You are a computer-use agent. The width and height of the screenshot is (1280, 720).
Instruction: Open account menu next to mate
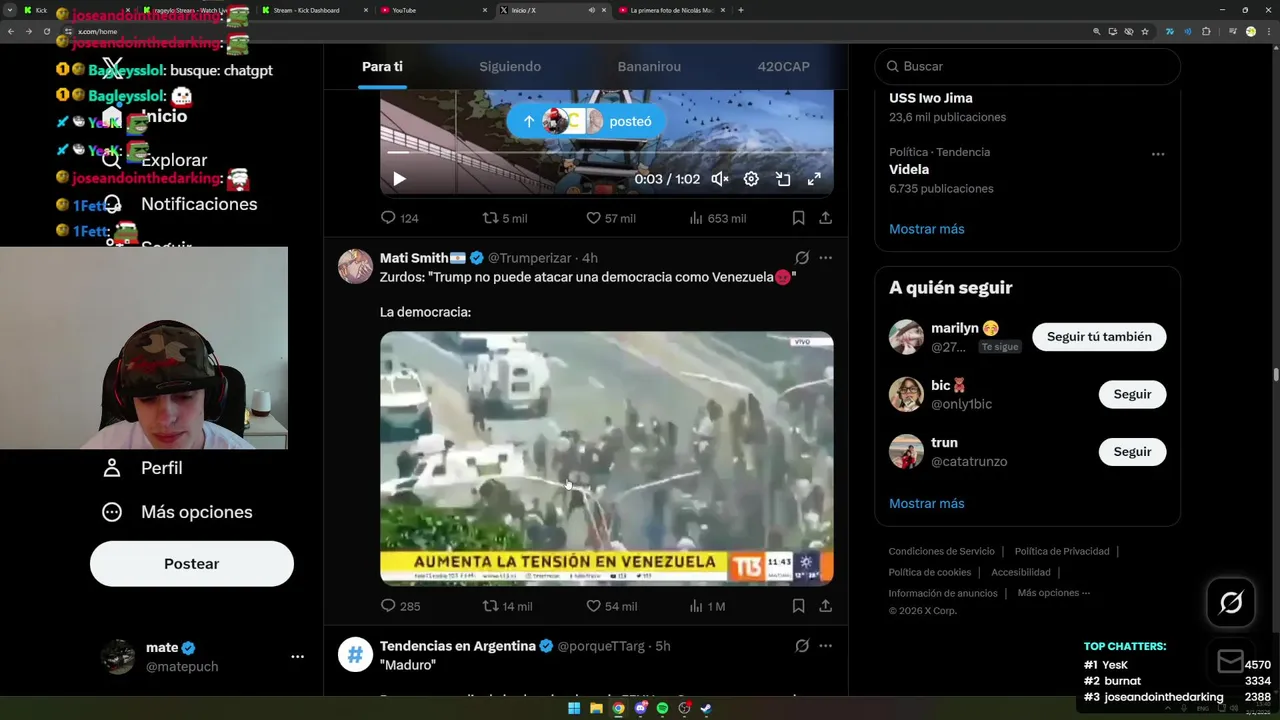point(297,657)
